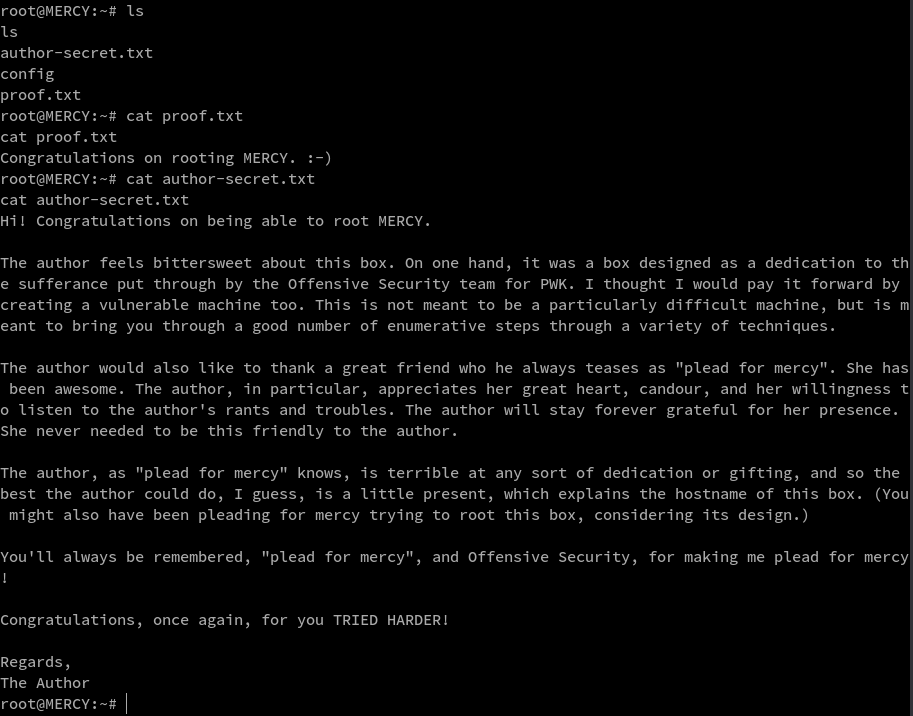Click proof.txt in the ls file listing
The width and height of the screenshot is (913, 716).
[40, 95]
